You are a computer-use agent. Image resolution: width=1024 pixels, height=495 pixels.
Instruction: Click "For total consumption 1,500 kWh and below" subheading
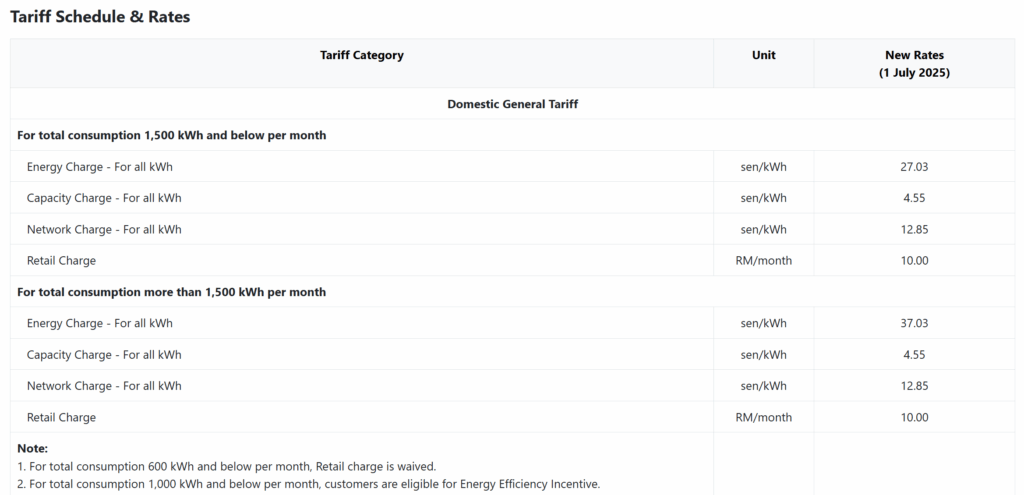click(171, 135)
